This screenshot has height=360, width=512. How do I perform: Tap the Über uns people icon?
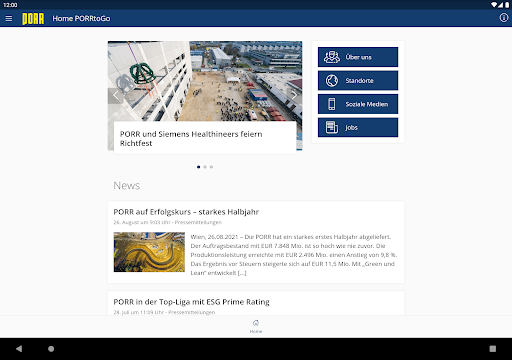tap(332, 57)
